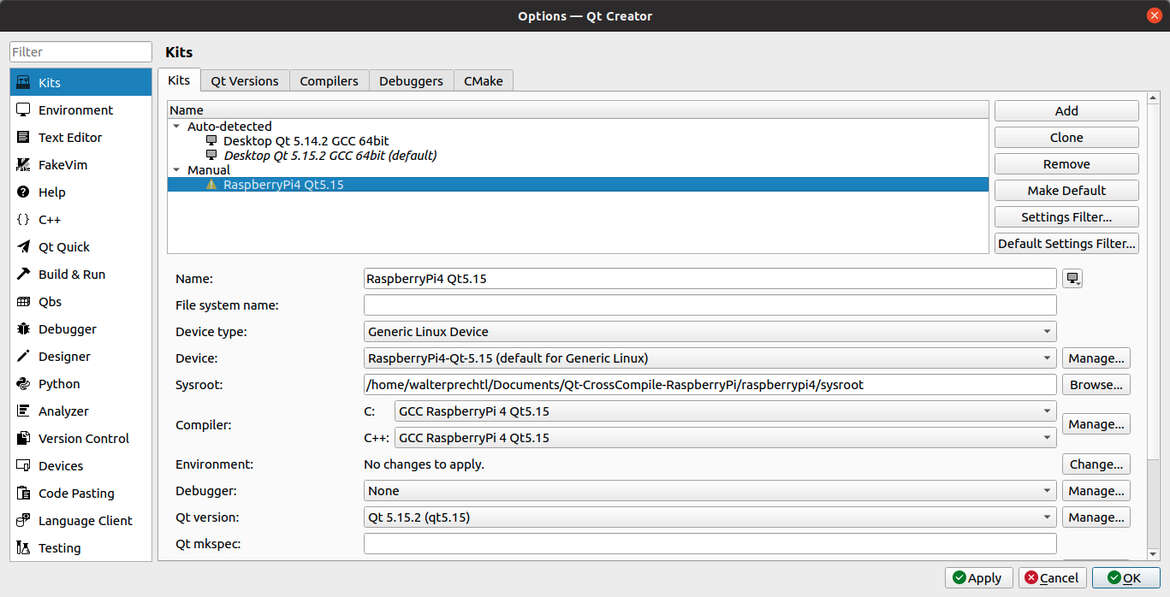The image size is (1170, 597).
Task: Click the Remove kit button
Action: (x=1066, y=164)
